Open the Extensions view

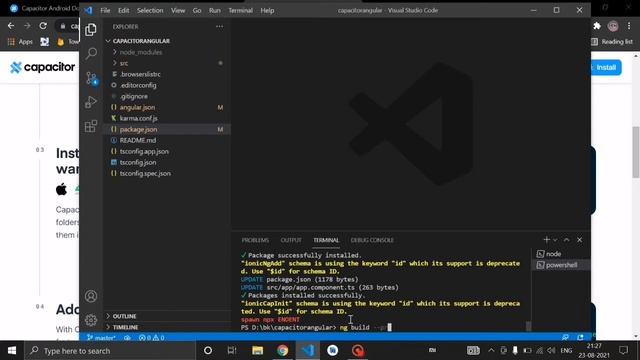[91, 126]
